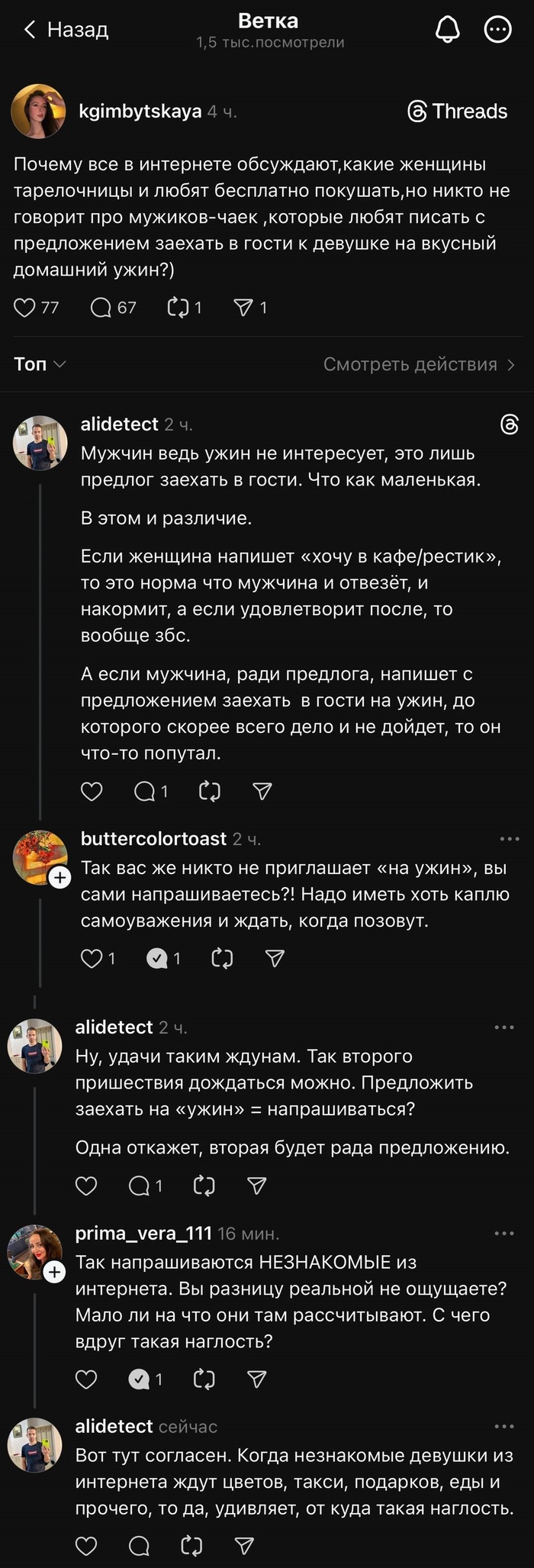This screenshot has height=1568, width=534.
Task: Click the repost icon under the main post
Action: tap(178, 307)
